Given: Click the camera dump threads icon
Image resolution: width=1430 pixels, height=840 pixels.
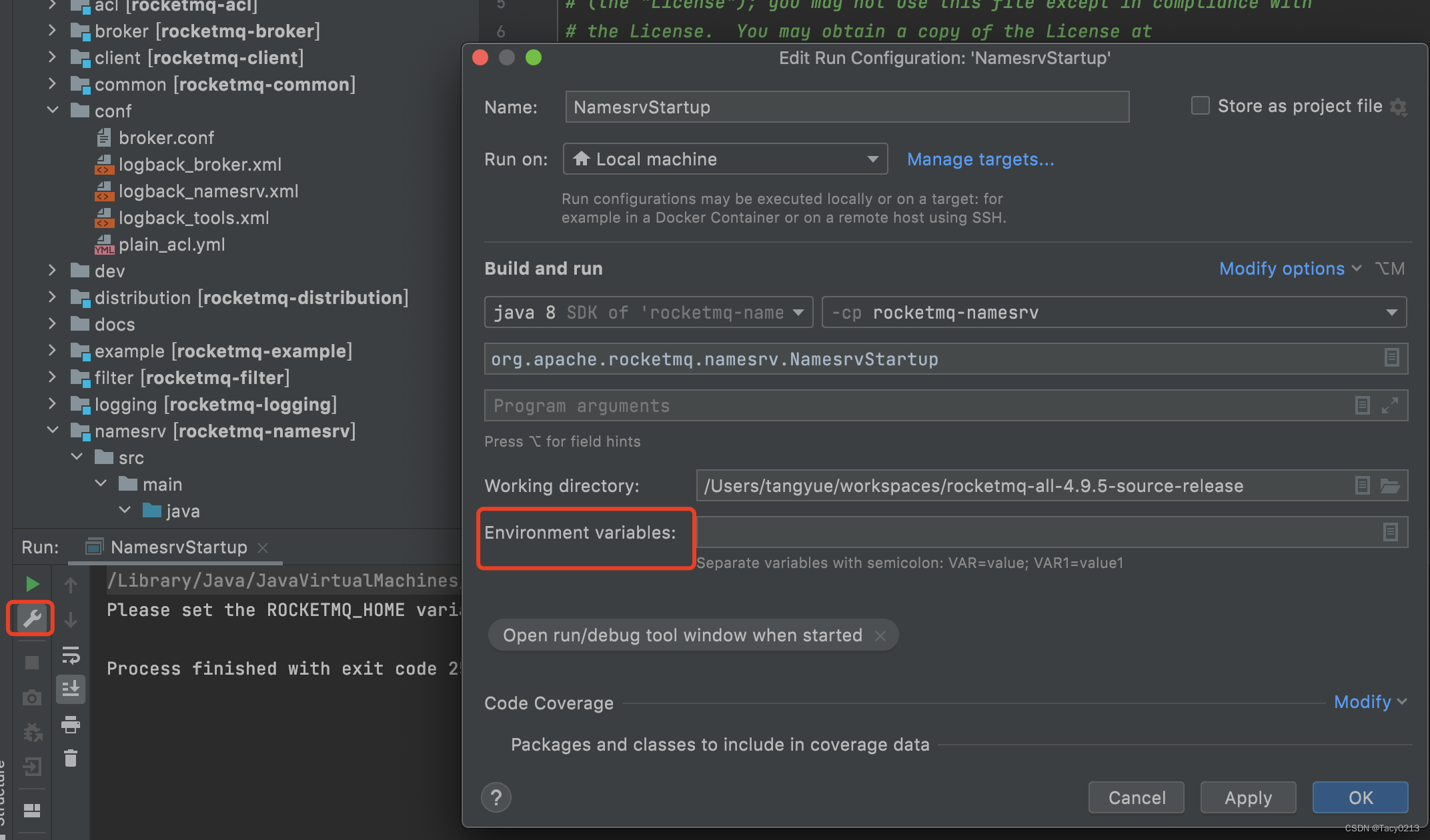Looking at the screenshot, I should (x=32, y=697).
